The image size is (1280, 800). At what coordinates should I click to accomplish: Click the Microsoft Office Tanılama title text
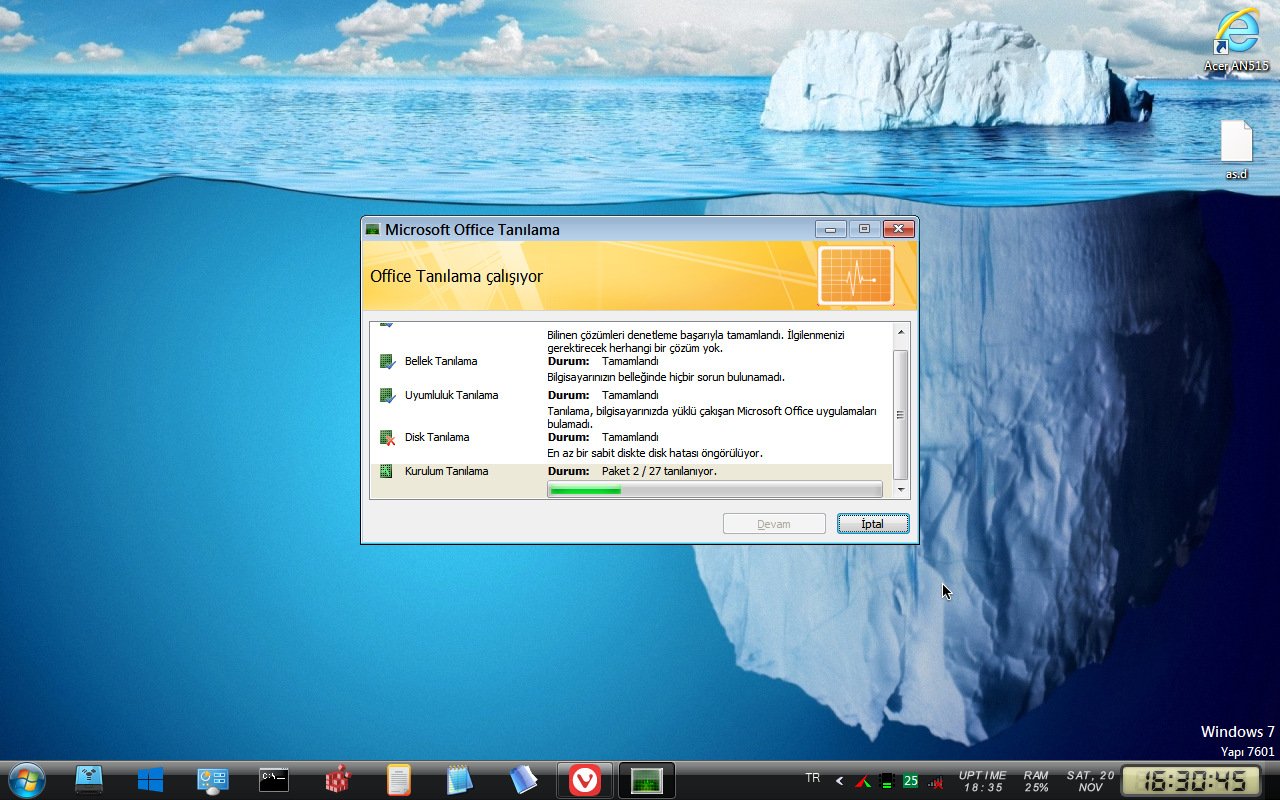pyautogui.click(x=472, y=229)
